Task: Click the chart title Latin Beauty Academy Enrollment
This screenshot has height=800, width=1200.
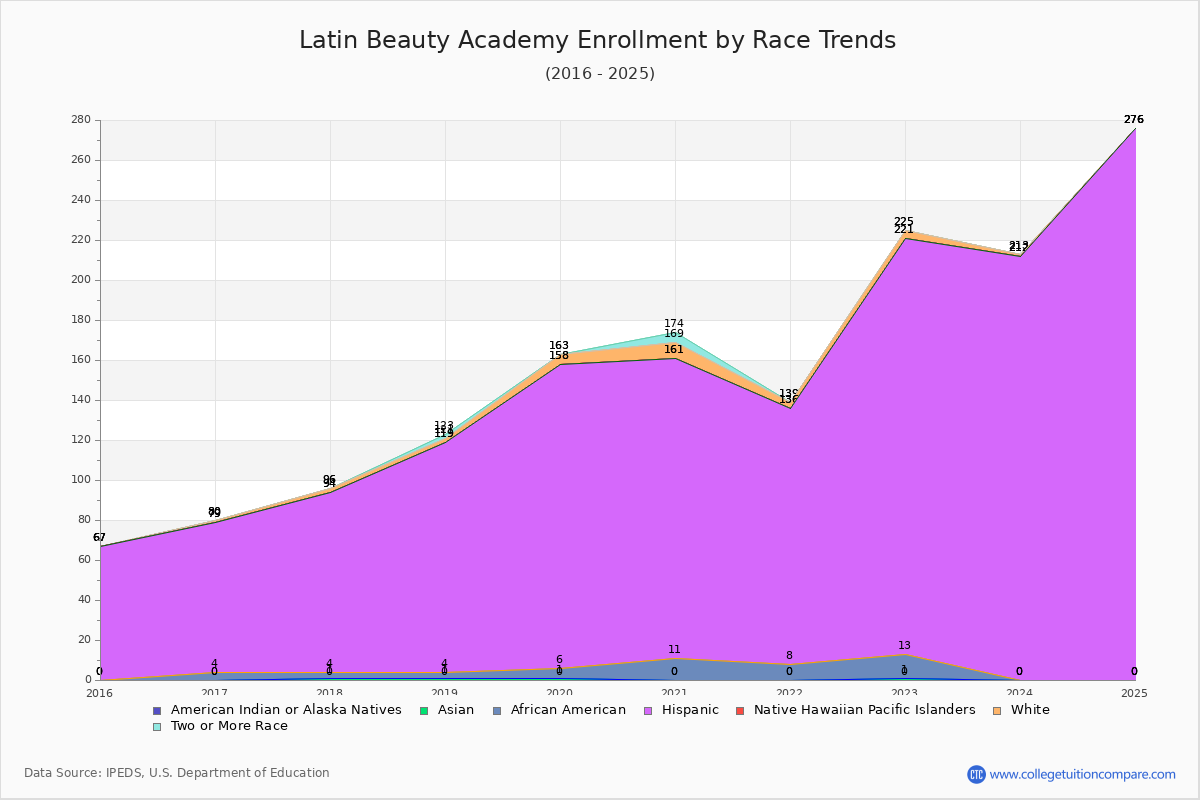Action: click(x=598, y=40)
